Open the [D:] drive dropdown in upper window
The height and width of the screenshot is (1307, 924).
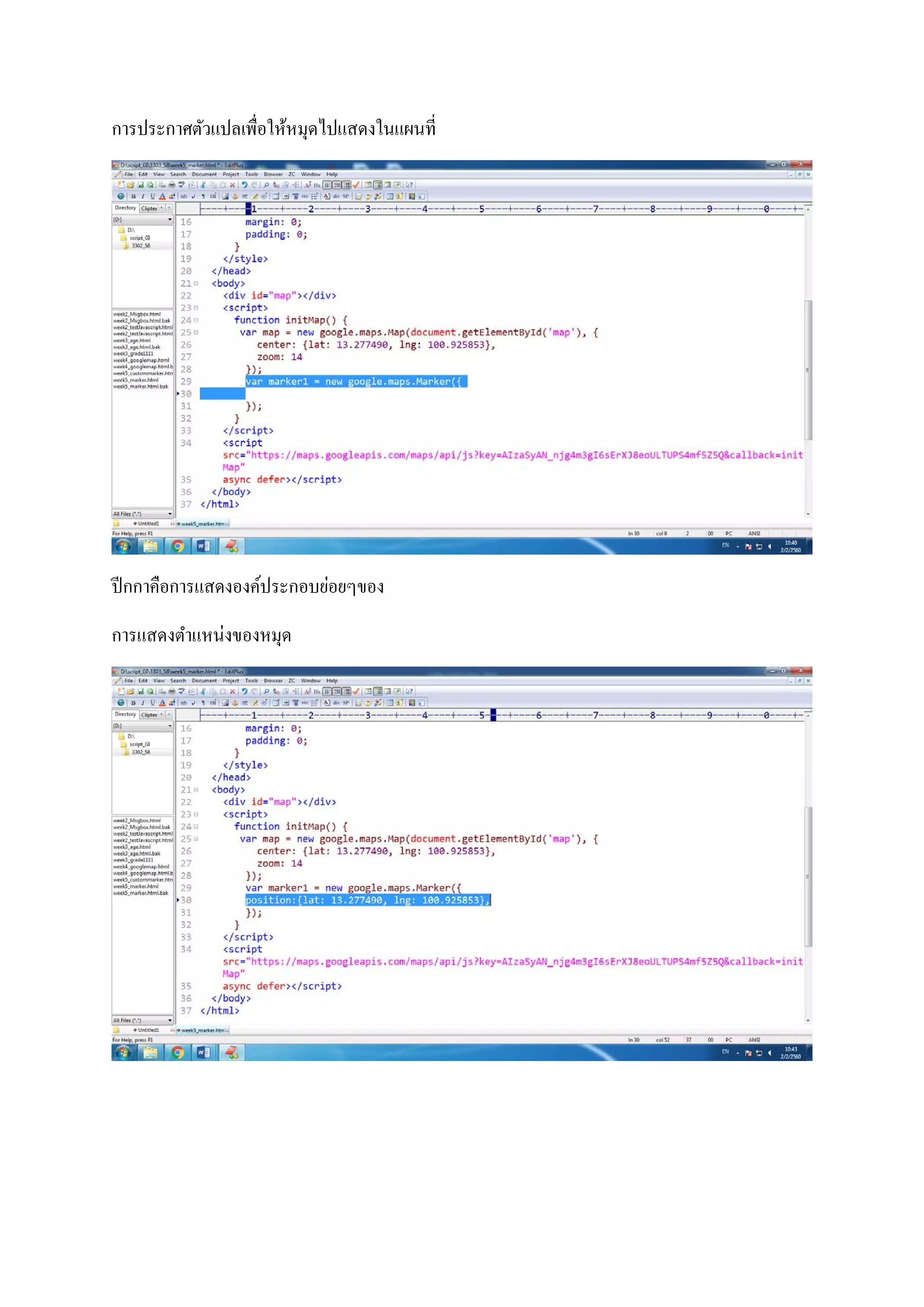click(170, 220)
